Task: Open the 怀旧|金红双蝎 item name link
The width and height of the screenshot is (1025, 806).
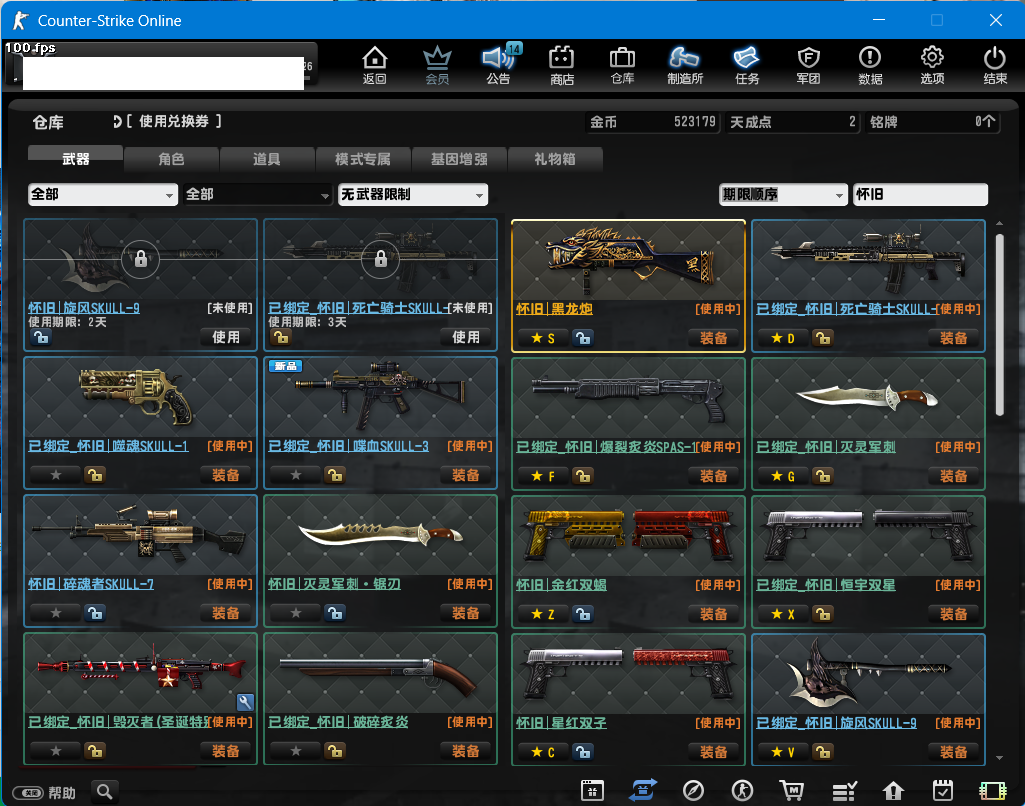Action: pos(561,584)
